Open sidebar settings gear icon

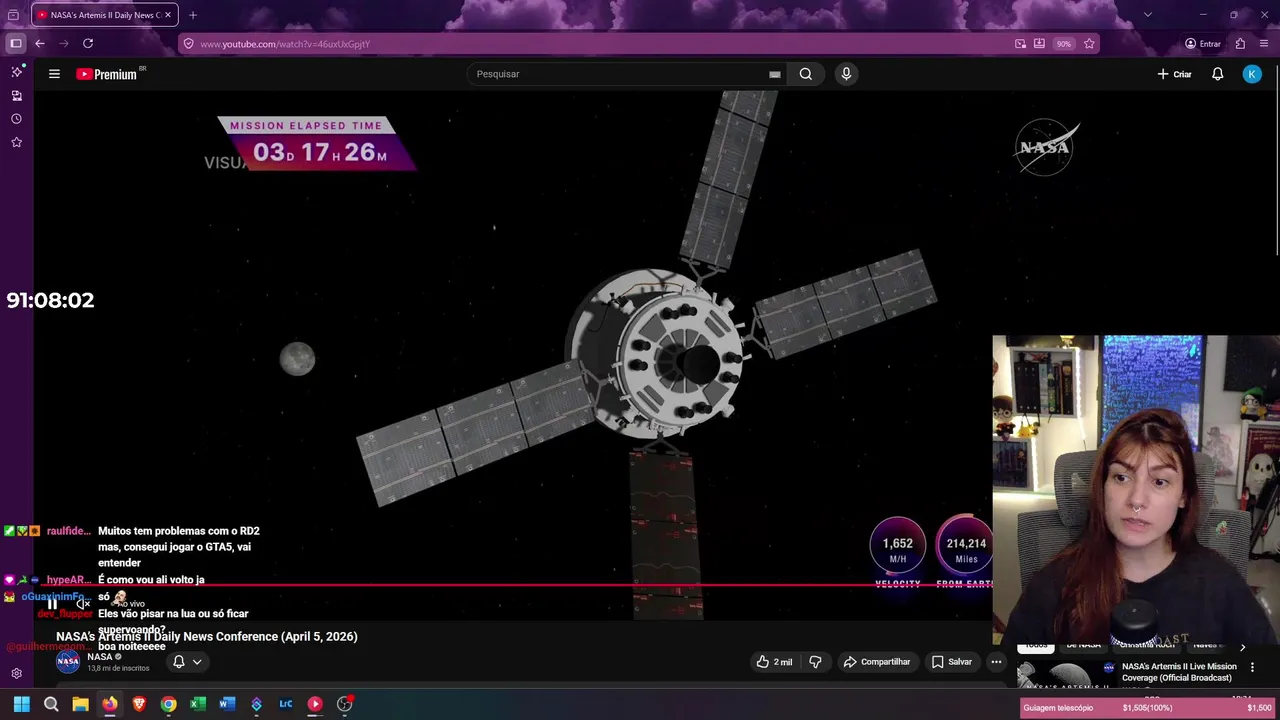pos(16,674)
